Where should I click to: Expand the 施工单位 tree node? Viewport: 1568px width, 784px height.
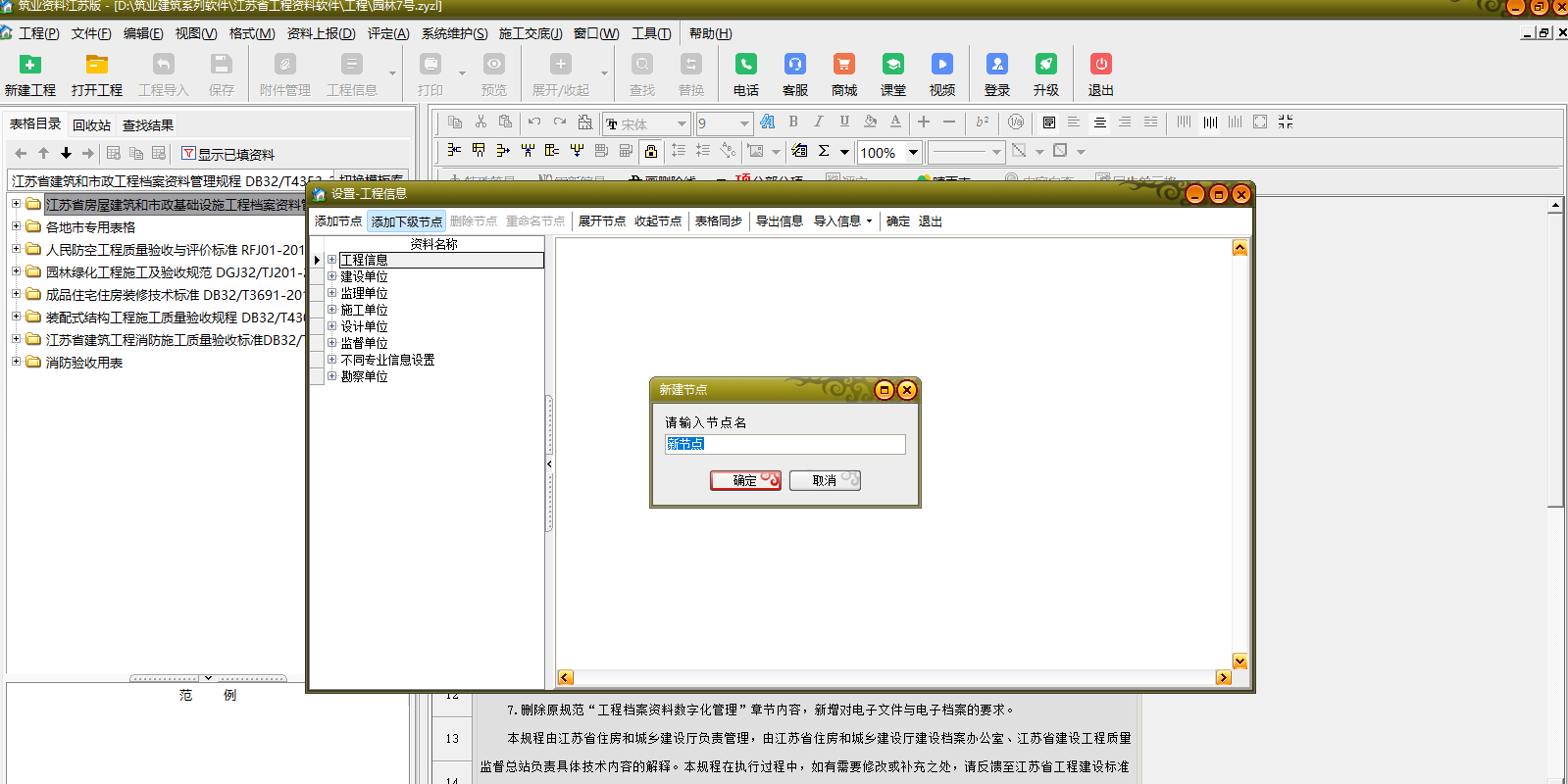[x=332, y=310]
